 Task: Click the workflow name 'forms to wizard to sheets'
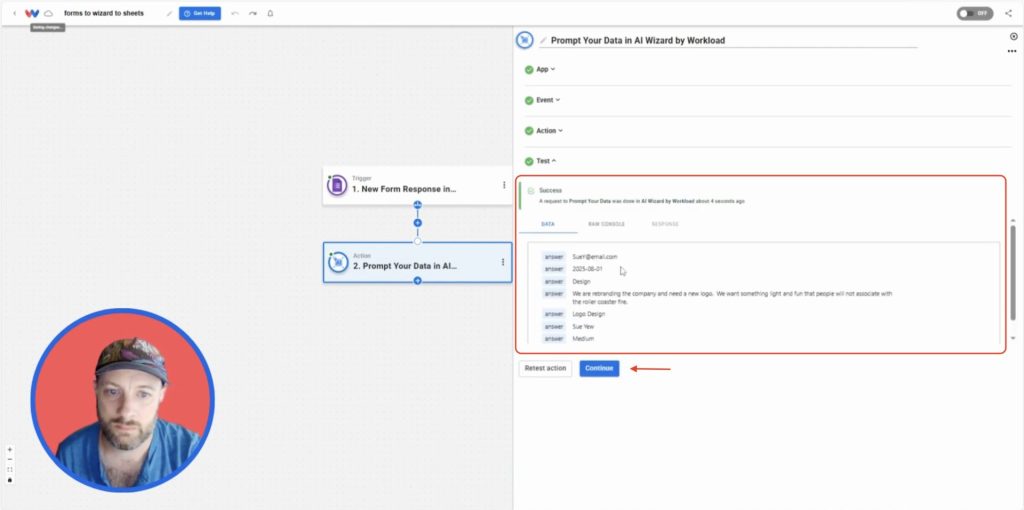(104, 13)
